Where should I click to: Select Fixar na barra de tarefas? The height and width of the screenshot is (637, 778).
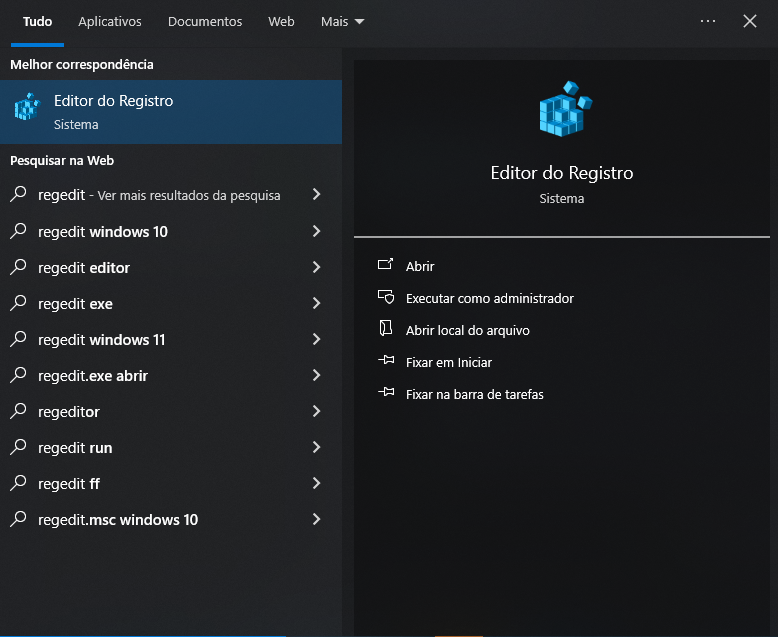point(475,394)
